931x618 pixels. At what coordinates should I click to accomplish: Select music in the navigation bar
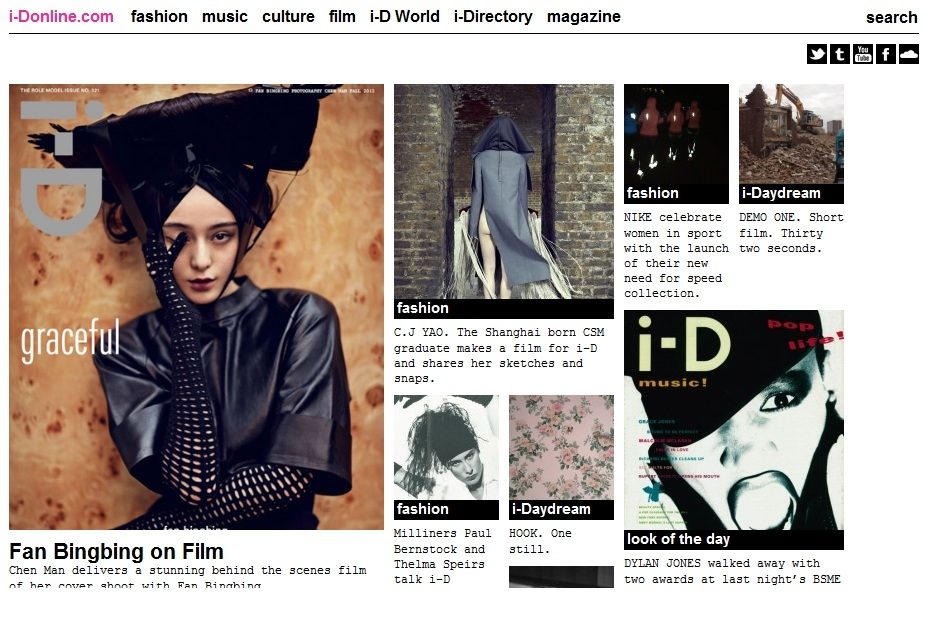point(225,16)
